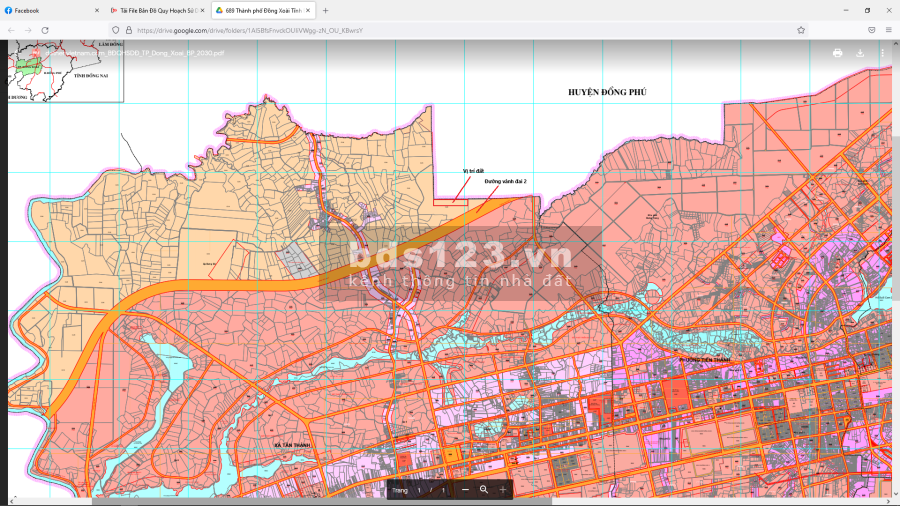Click the Vị trí đất annotation label

[x=473, y=171]
